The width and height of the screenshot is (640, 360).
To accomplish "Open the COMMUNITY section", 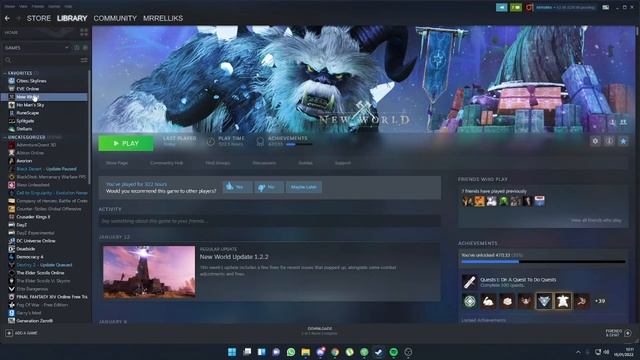I will [115, 18].
